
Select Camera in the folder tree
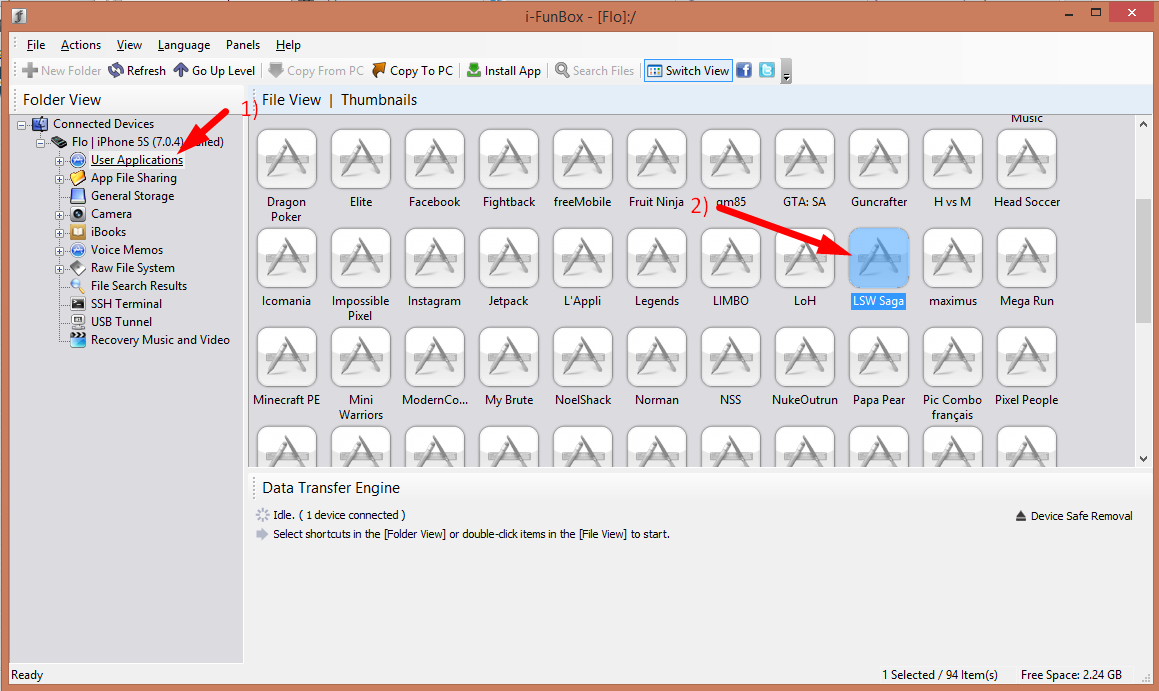point(111,214)
